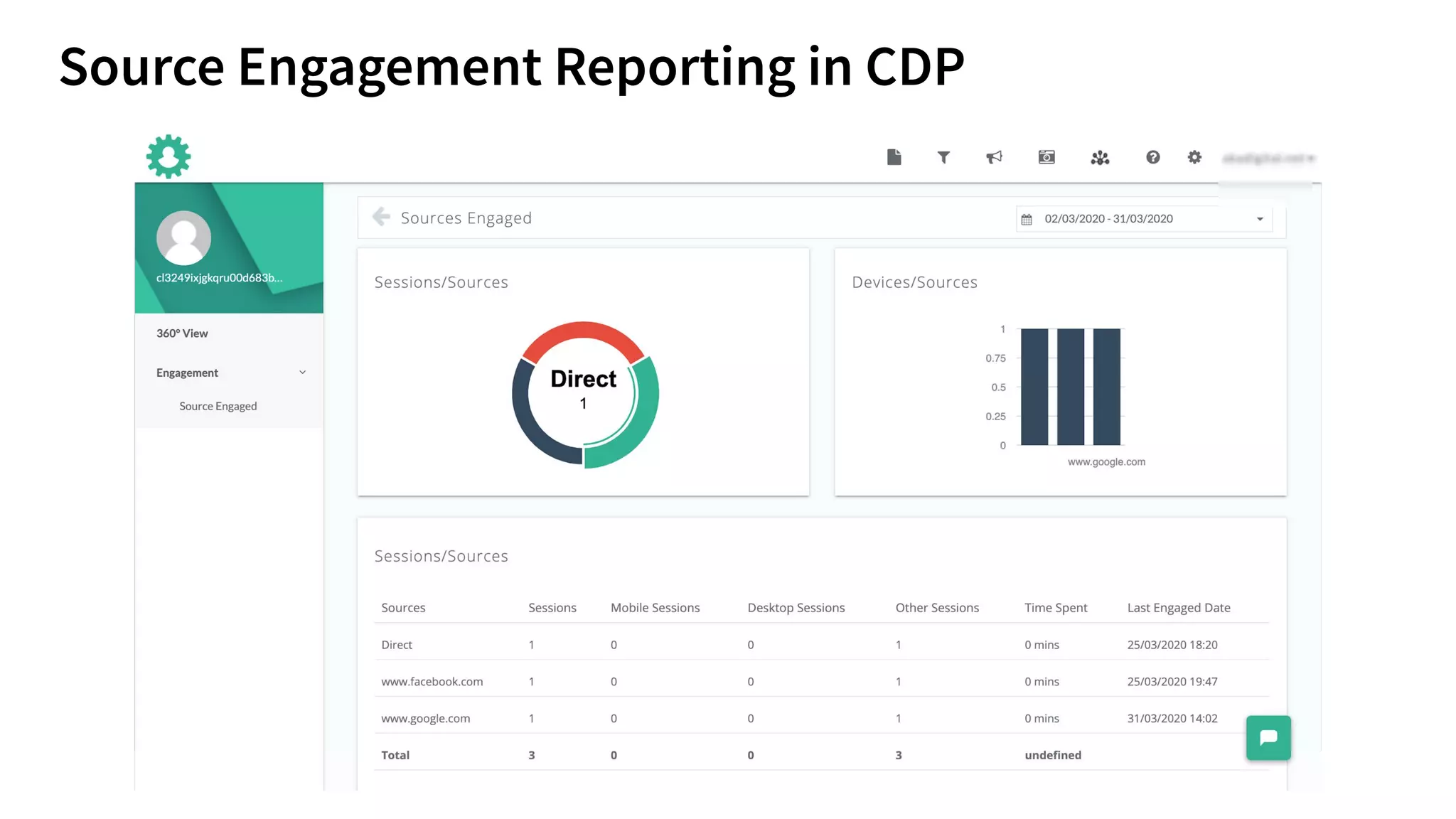The image size is (1456, 819).
Task: Select 360° View in sidebar
Action: click(x=182, y=333)
